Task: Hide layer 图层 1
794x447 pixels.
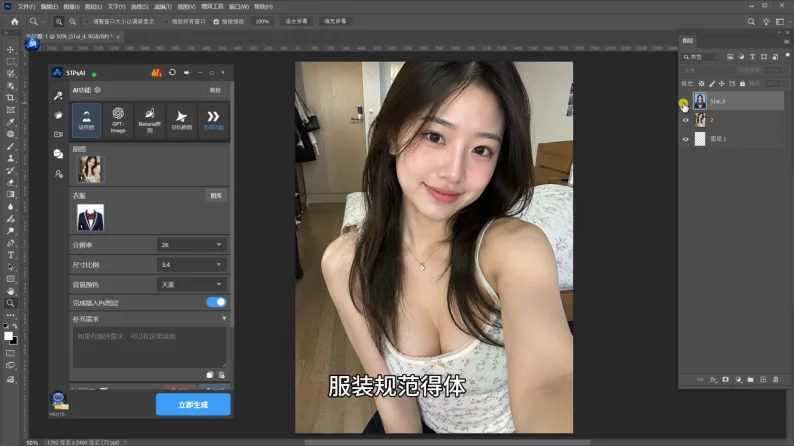Action: tap(686, 139)
